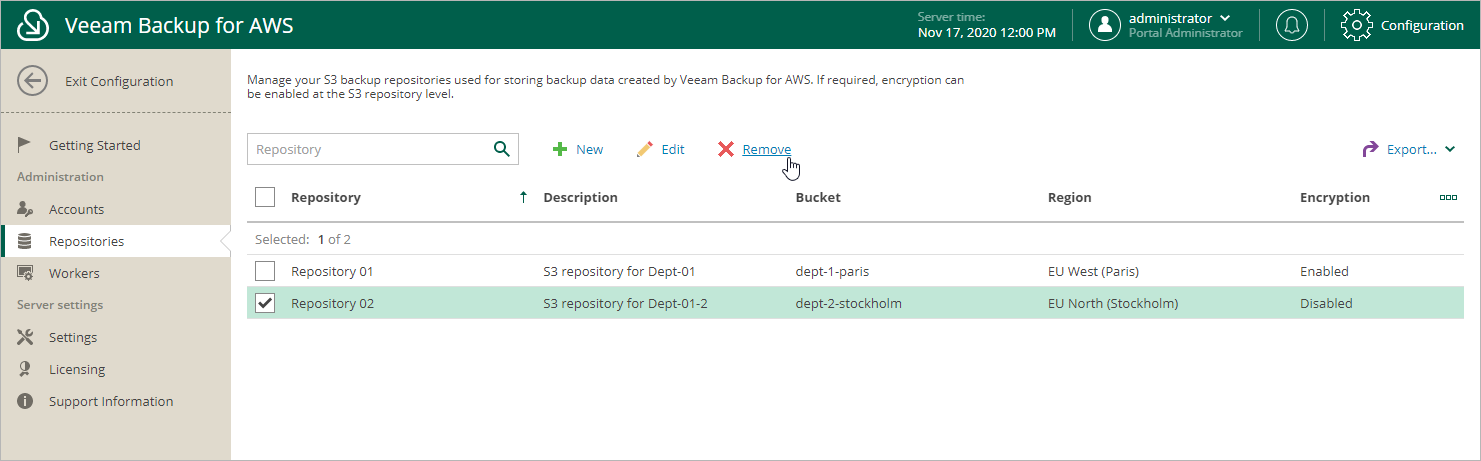Click the administrator user avatar icon
The height and width of the screenshot is (461, 1481).
click(1105, 25)
